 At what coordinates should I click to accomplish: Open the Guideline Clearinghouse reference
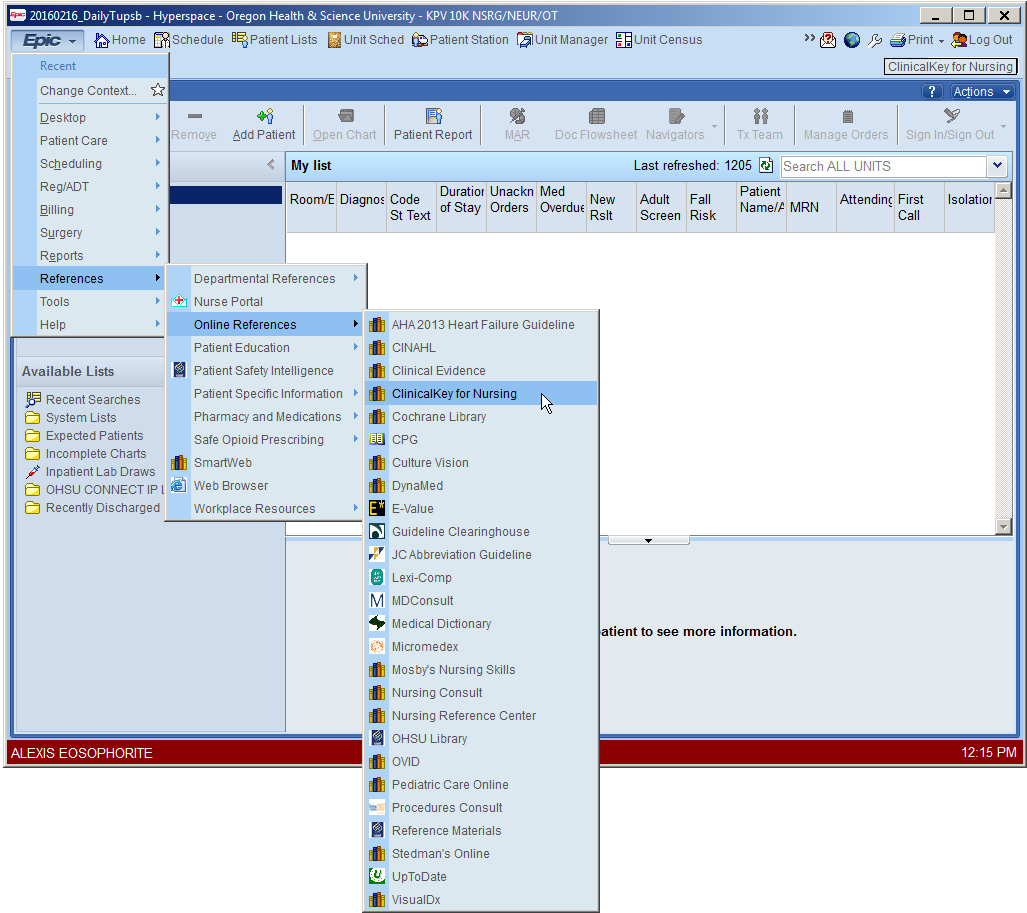pyautogui.click(x=481, y=532)
